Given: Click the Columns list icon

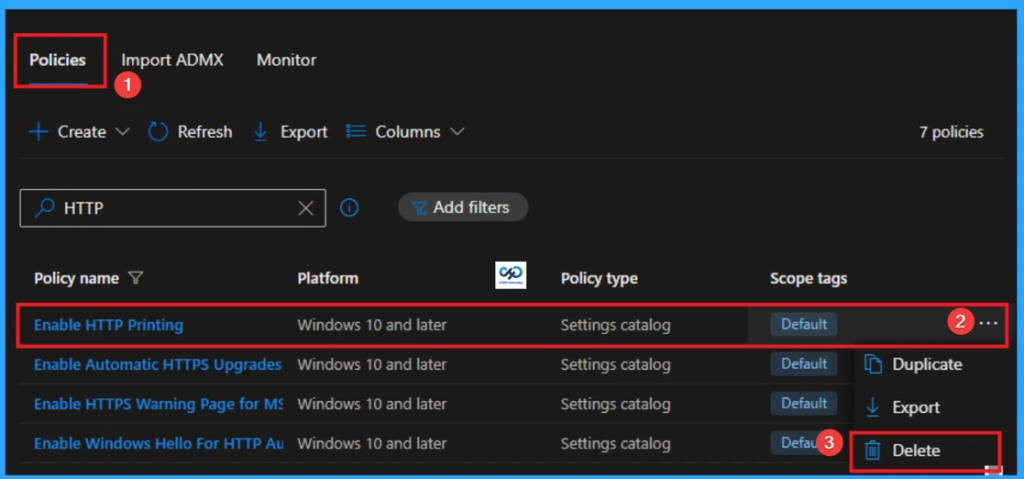Looking at the screenshot, I should (356, 131).
